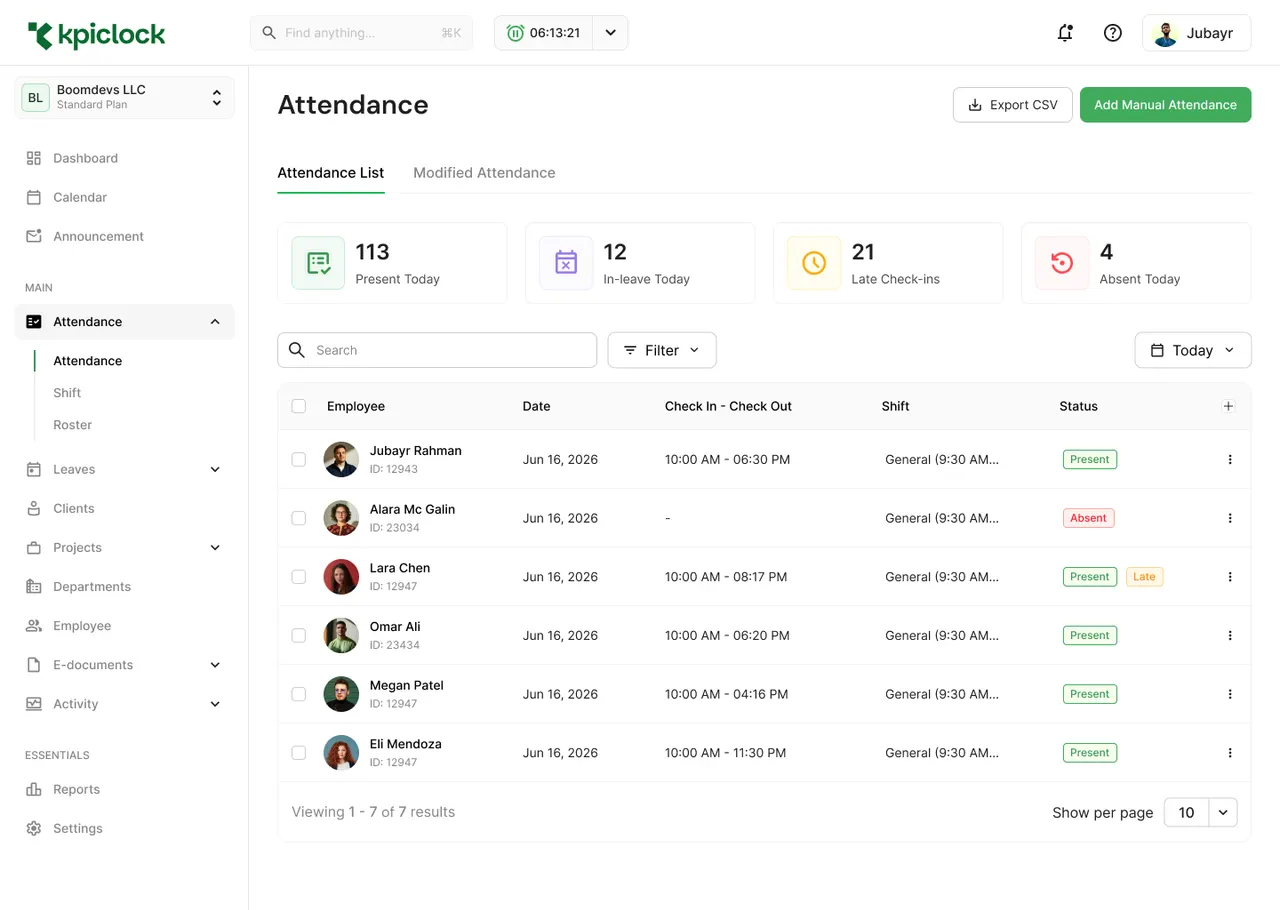Click the Reports bar chart icon
This screenshot has width=1280, height=910.
tap(34, 789)
